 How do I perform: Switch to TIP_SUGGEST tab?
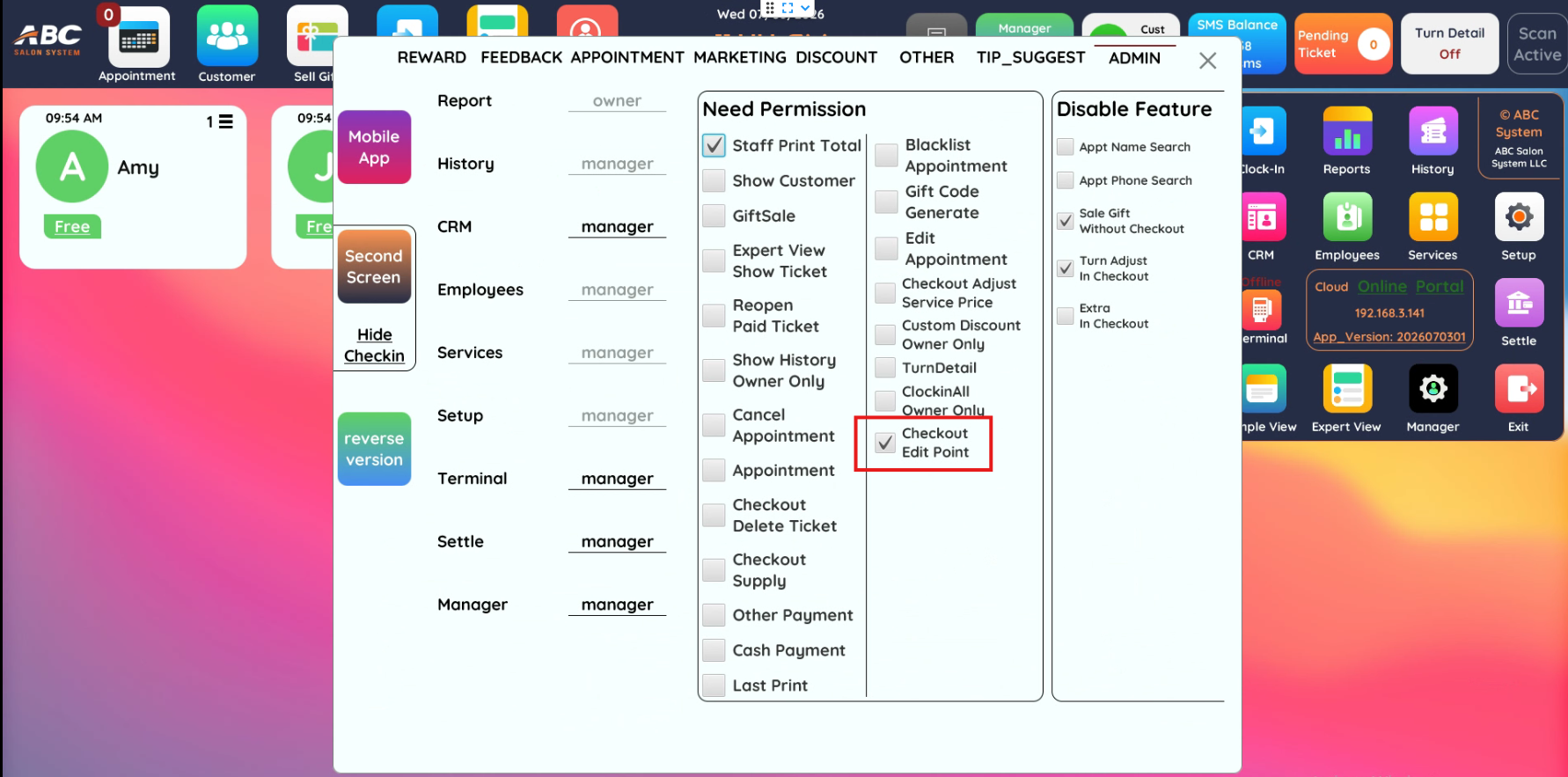[x=1030, y=57]
